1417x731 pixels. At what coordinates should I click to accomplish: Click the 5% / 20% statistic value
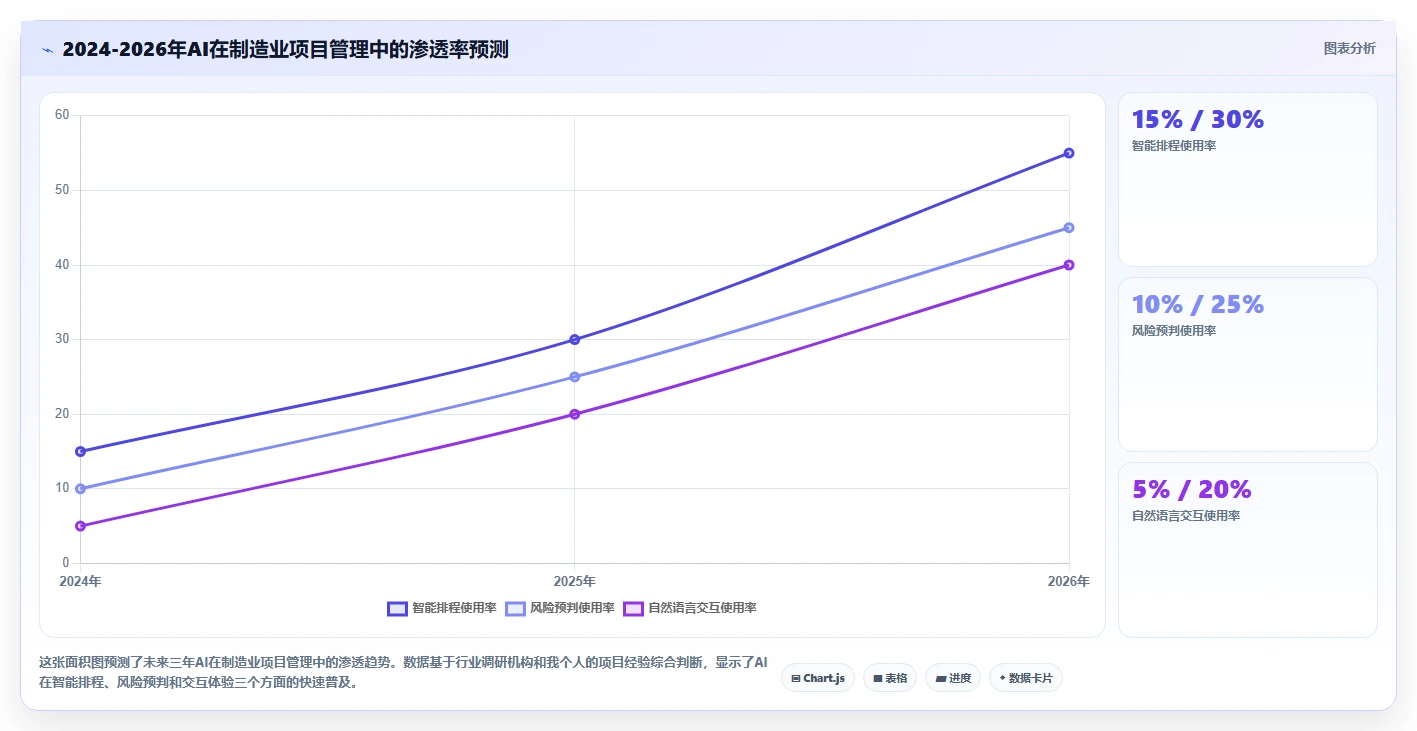(1191, 489)
